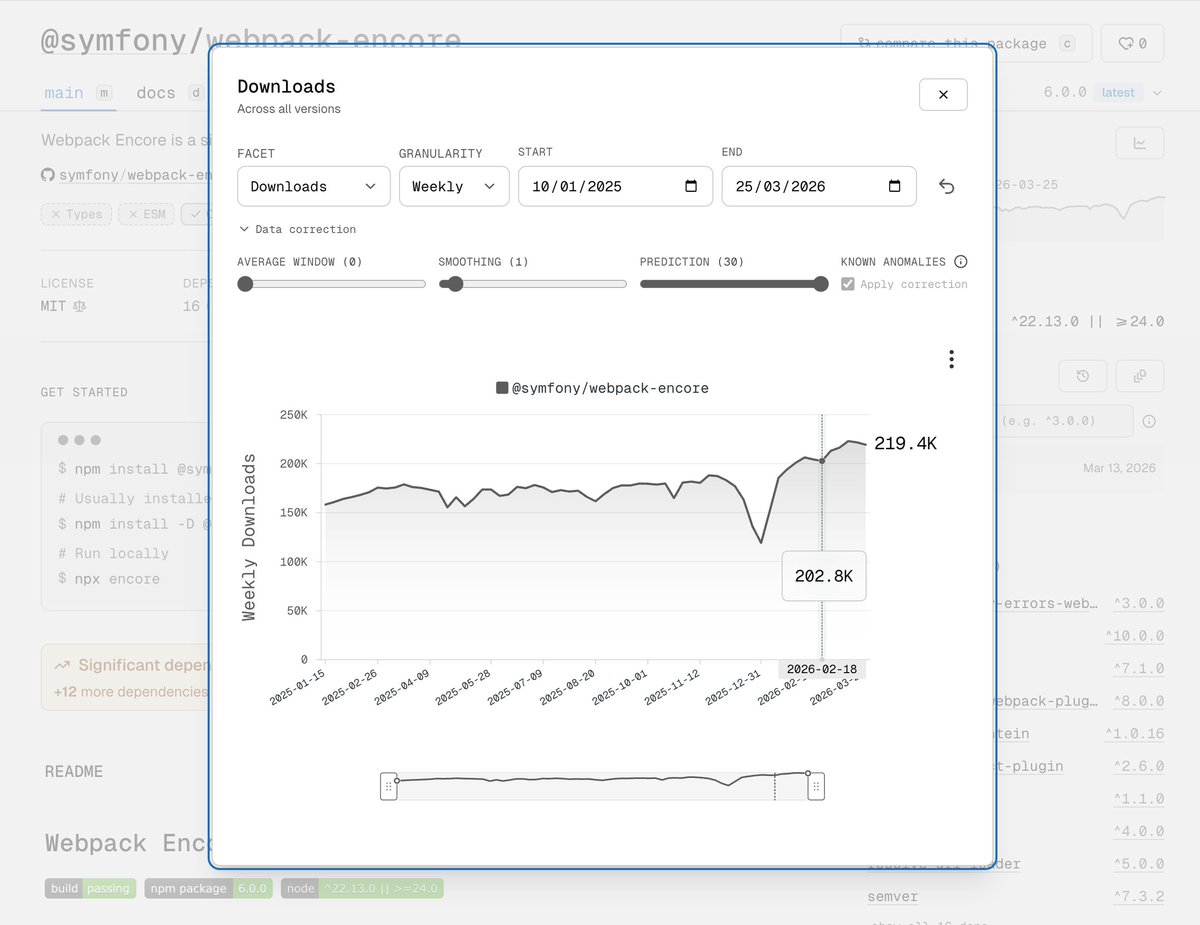This screenshot has height=925, width=1200.
Task: Click the Mar 13, 2026 date text
Action: (x=1119, y=468)
